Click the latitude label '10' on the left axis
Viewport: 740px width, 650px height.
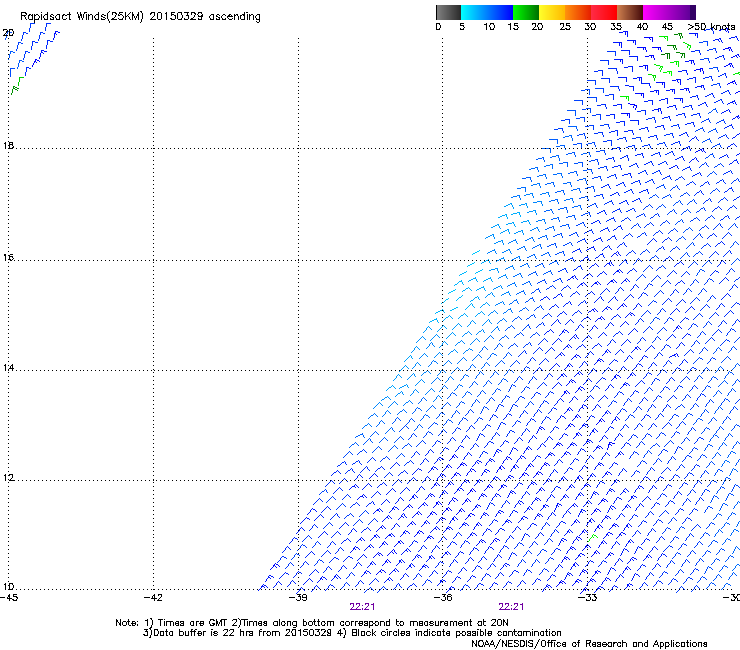tap(8, 587)
